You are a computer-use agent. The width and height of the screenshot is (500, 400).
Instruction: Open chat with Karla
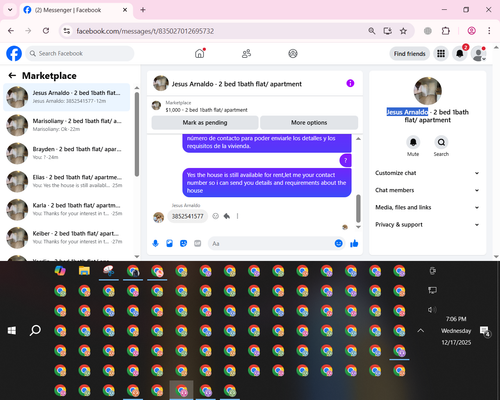67,209
